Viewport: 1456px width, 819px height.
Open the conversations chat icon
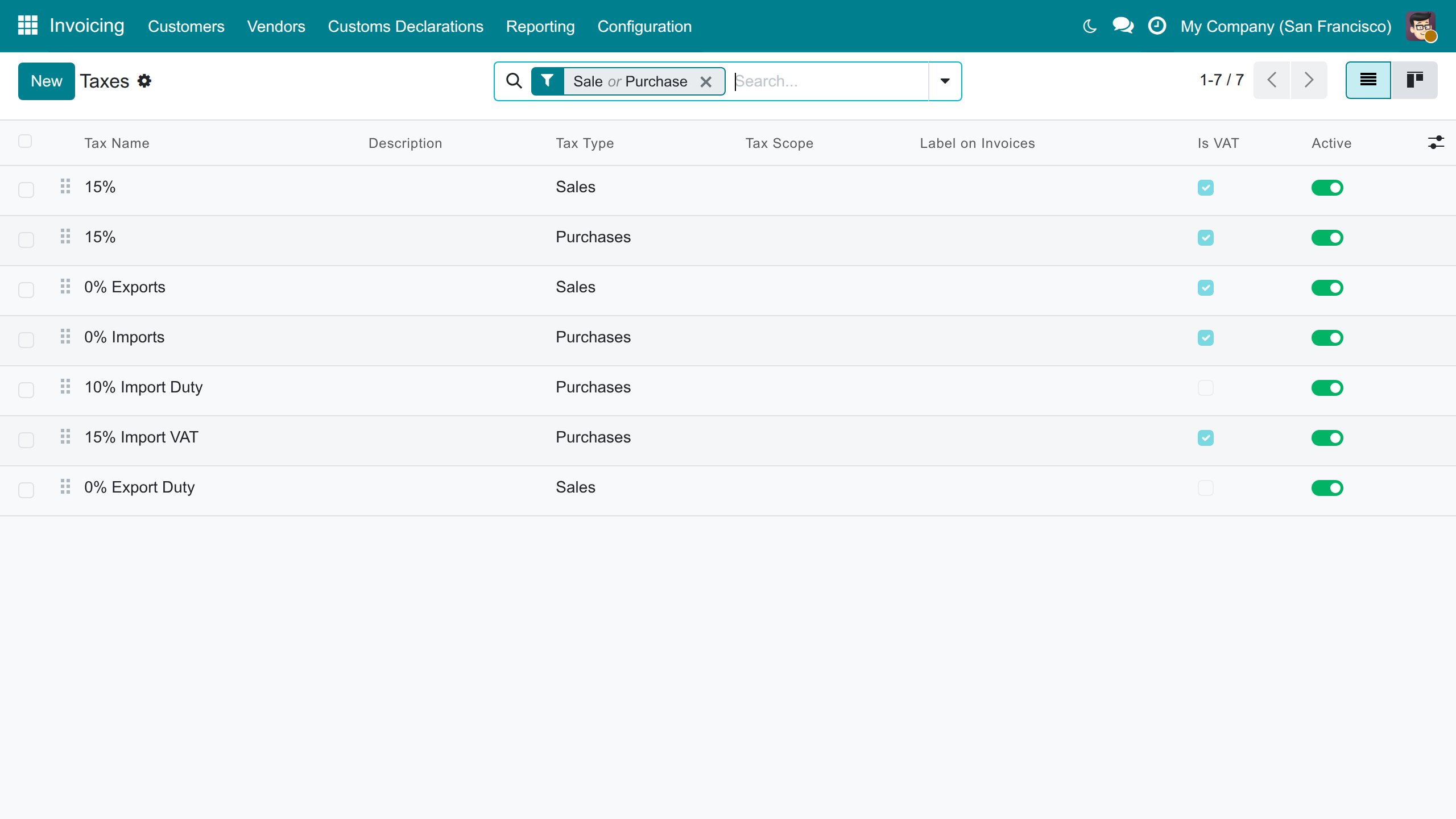(x=1123, y=26)
